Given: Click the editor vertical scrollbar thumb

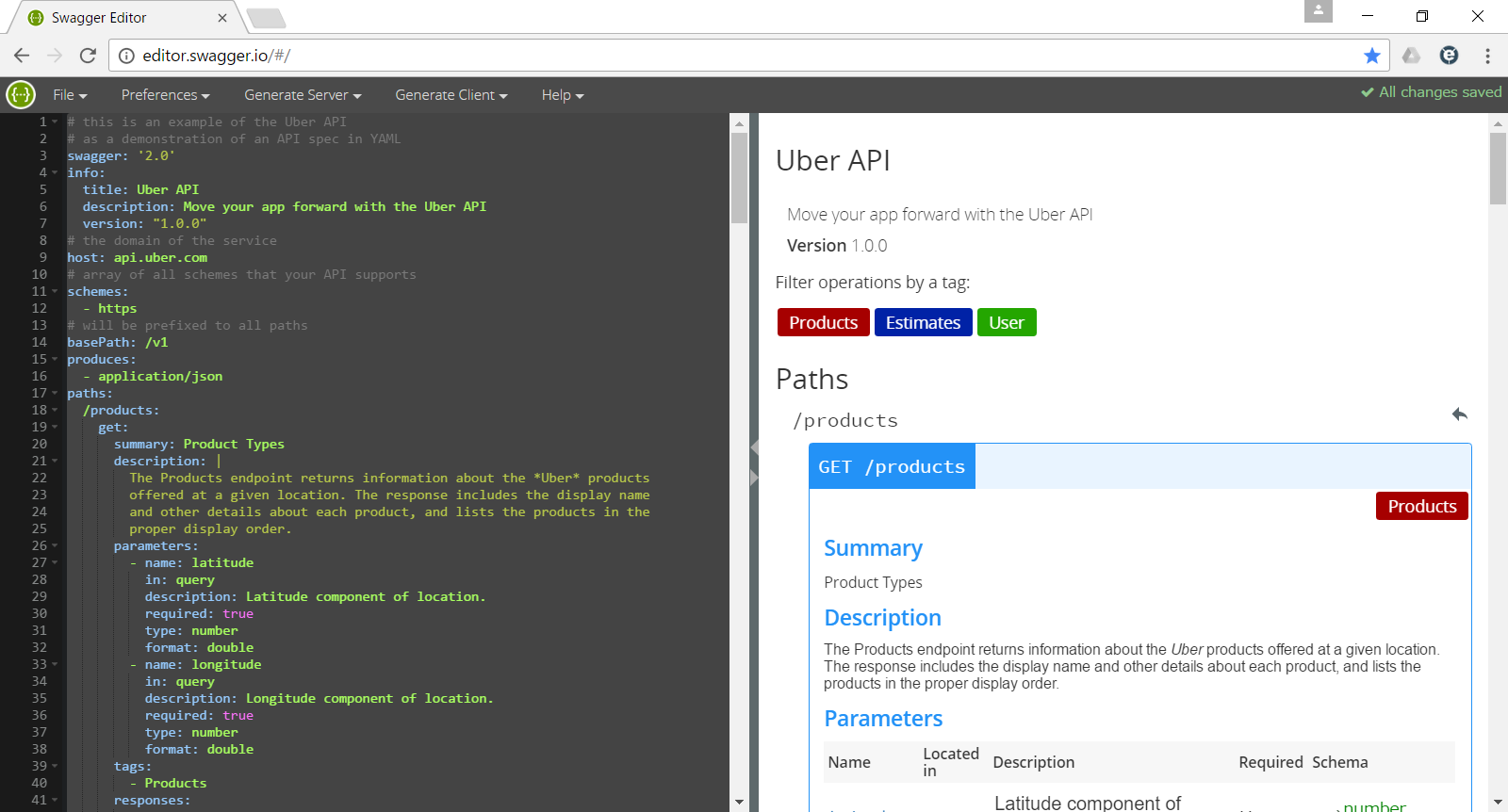Looking at the screenshot, I should pos(739,178).
